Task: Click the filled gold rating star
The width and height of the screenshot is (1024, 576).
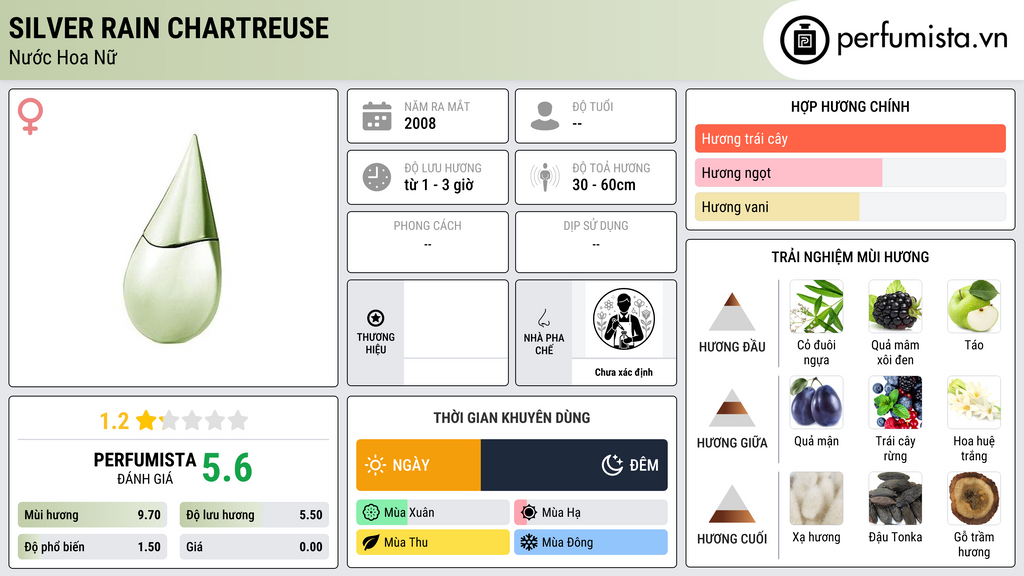Action: [x=147, y=420]
